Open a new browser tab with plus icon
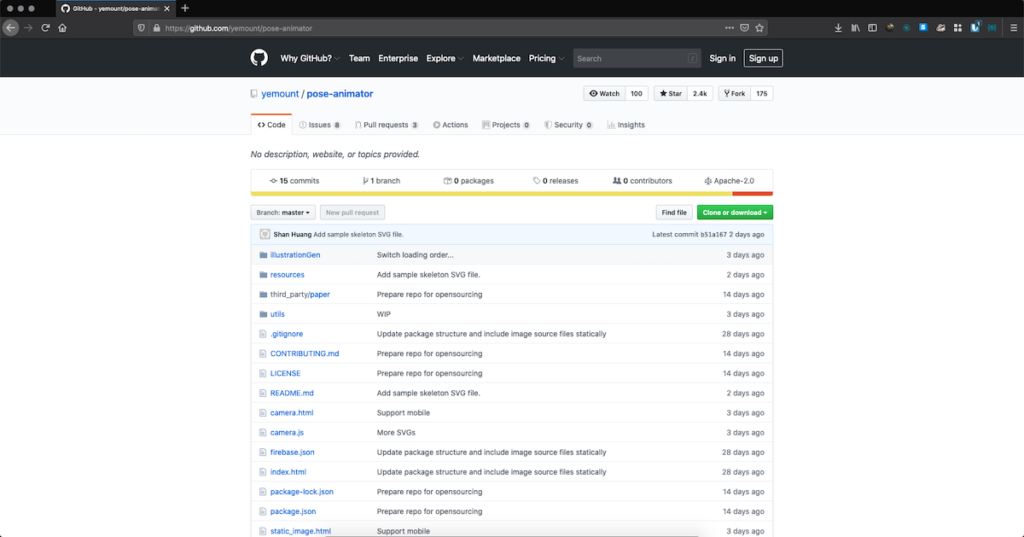 [185, 8]
